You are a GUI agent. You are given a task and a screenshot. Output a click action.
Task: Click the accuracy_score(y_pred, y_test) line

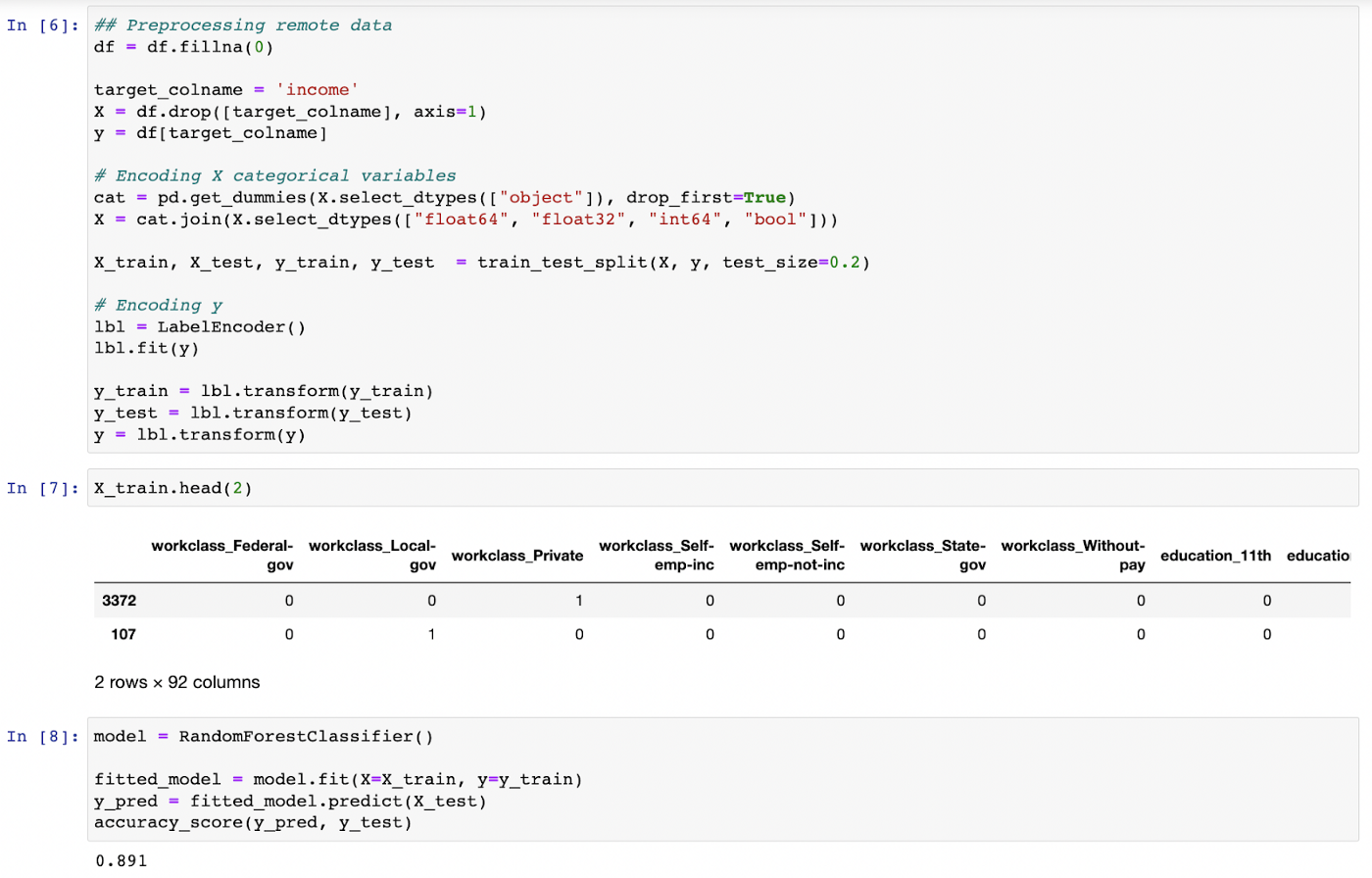point(253,822)
